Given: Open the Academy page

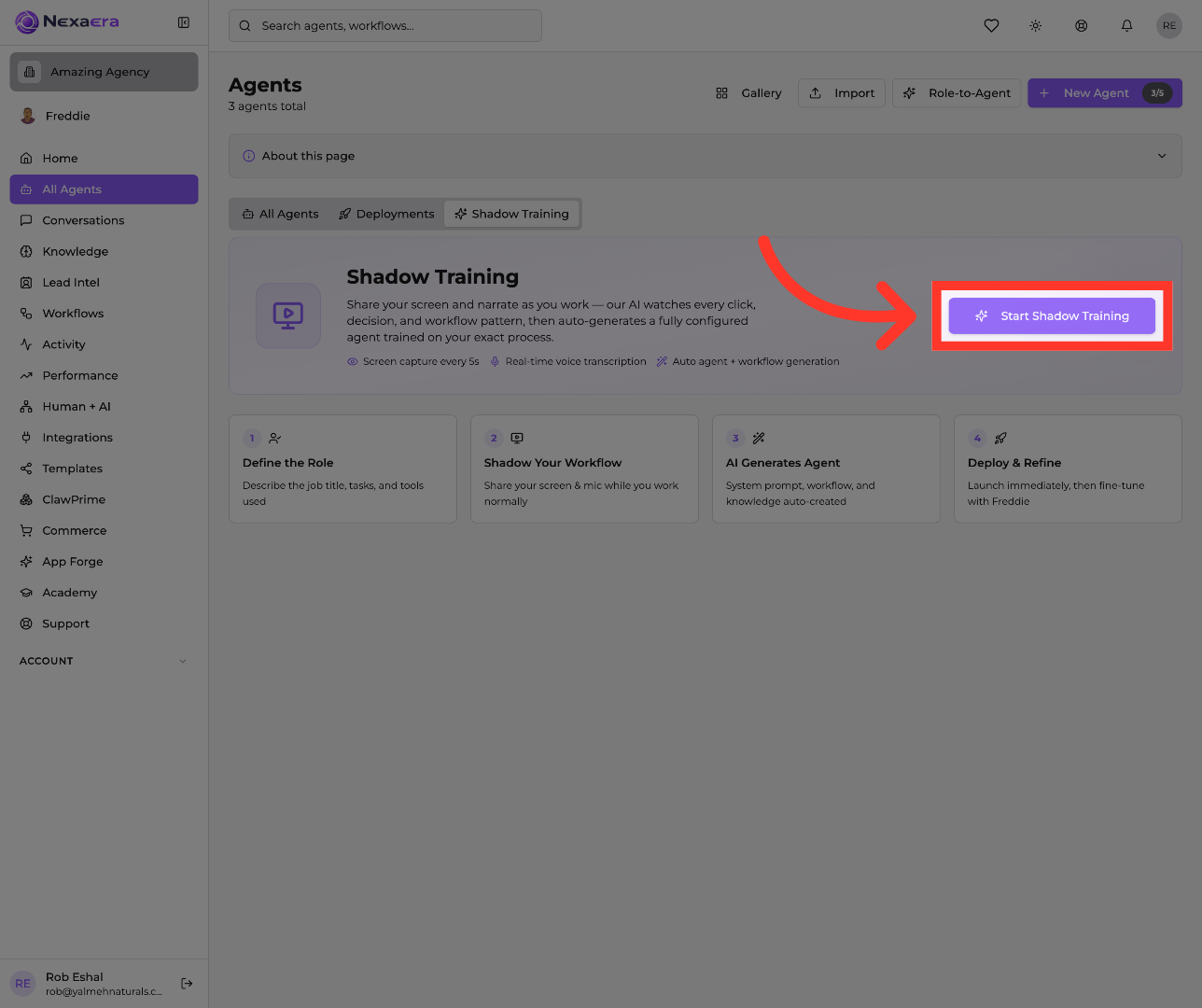Looking at the screenshot, I should tap(104, 593).
